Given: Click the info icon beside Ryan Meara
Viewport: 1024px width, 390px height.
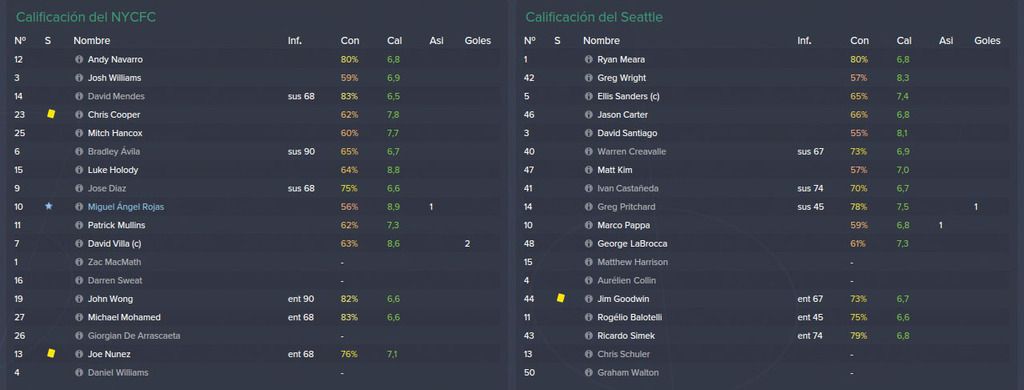Looking at the screenshot, I should (589, 59).
